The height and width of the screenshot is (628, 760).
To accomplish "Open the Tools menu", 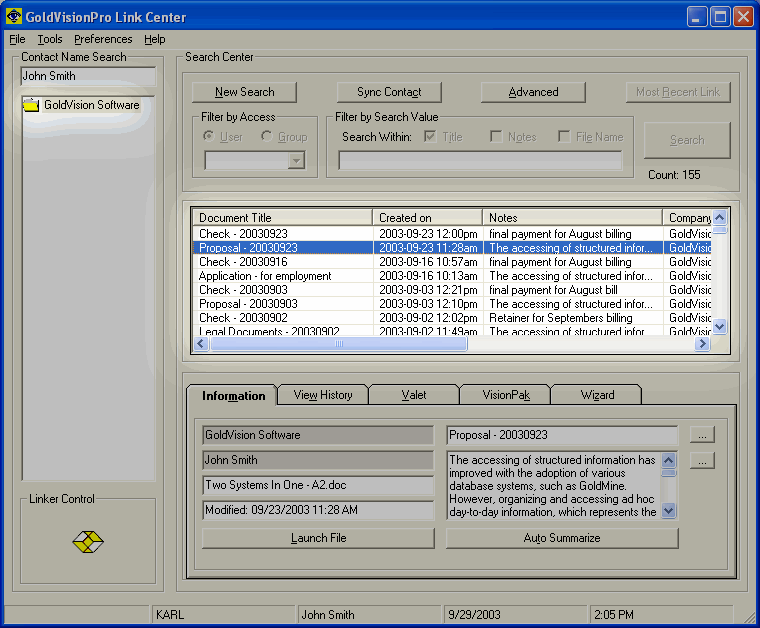I will pos(50,39).
